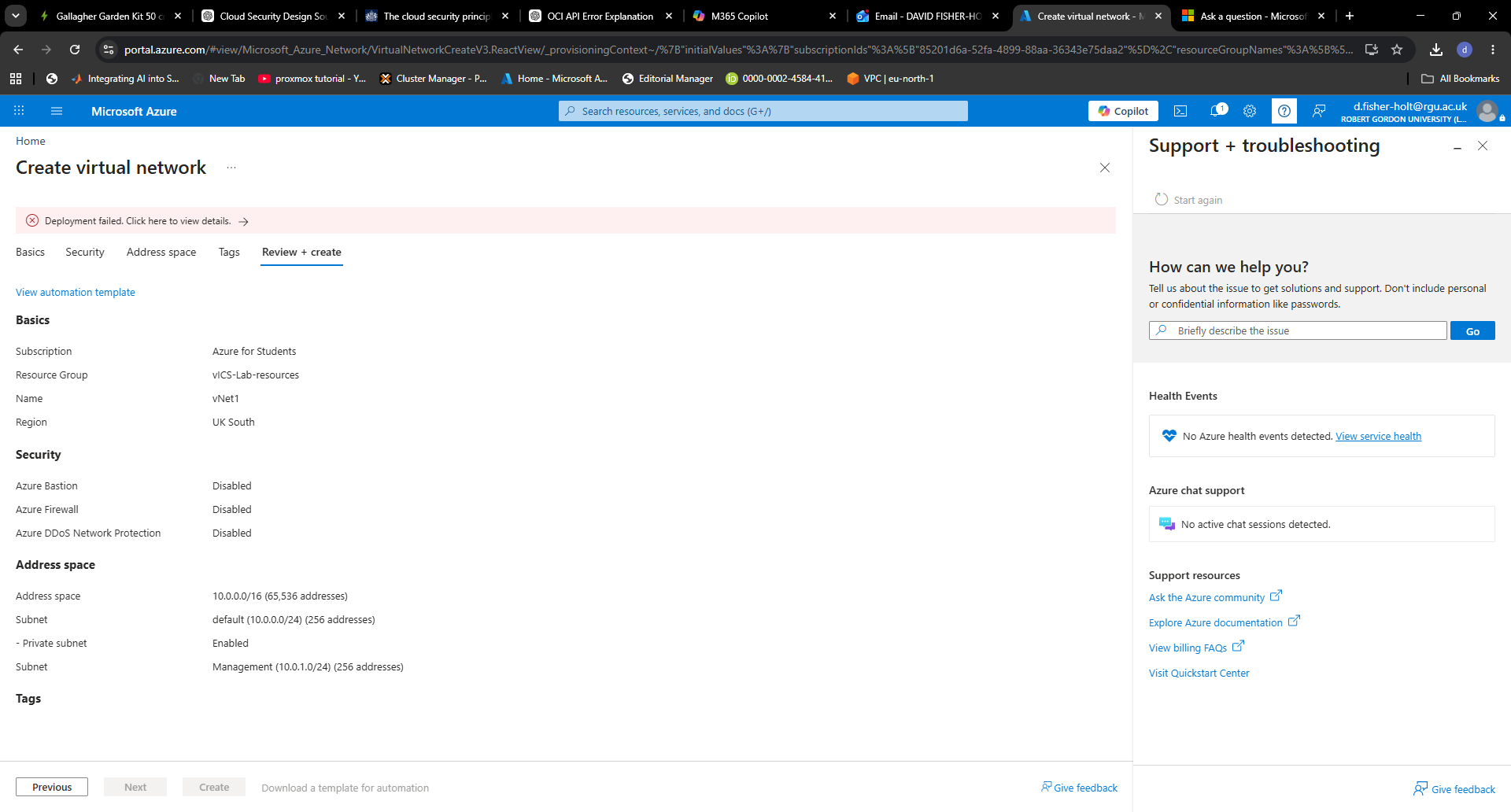The image size is (1511, 812).
Task: Click the Microsoft Azure portal title
Action: tap(134, 111)
